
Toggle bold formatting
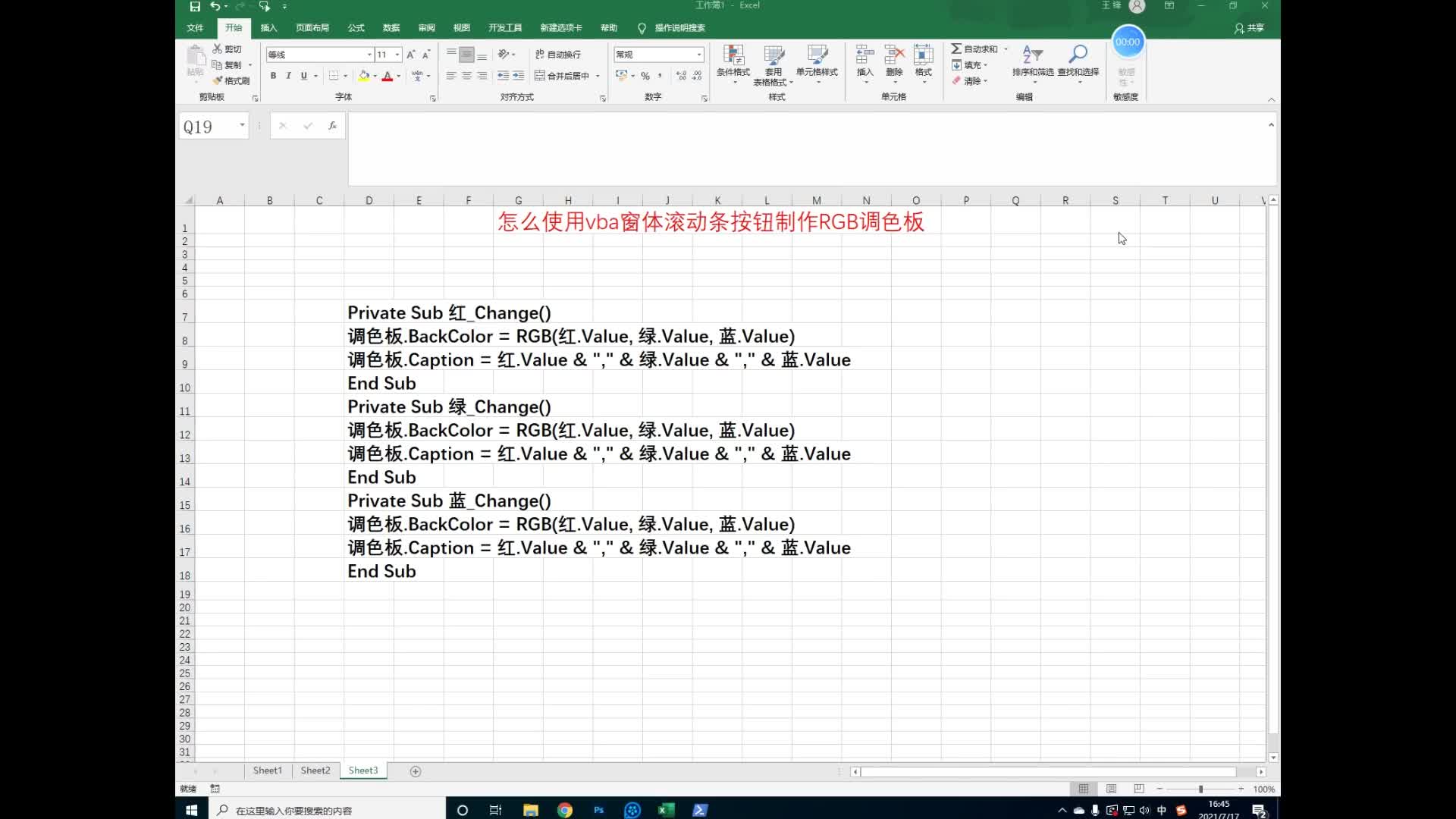pos(273,76)
